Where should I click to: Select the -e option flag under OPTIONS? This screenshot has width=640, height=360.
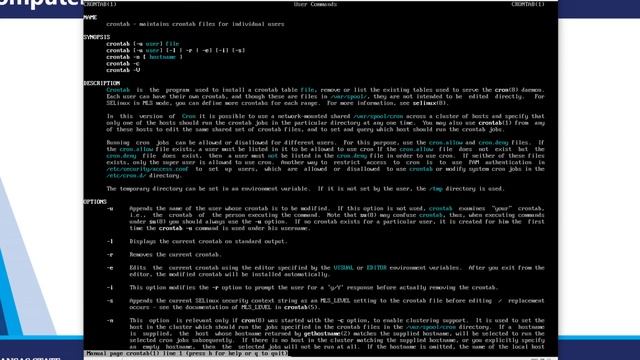tap(110, 268)
